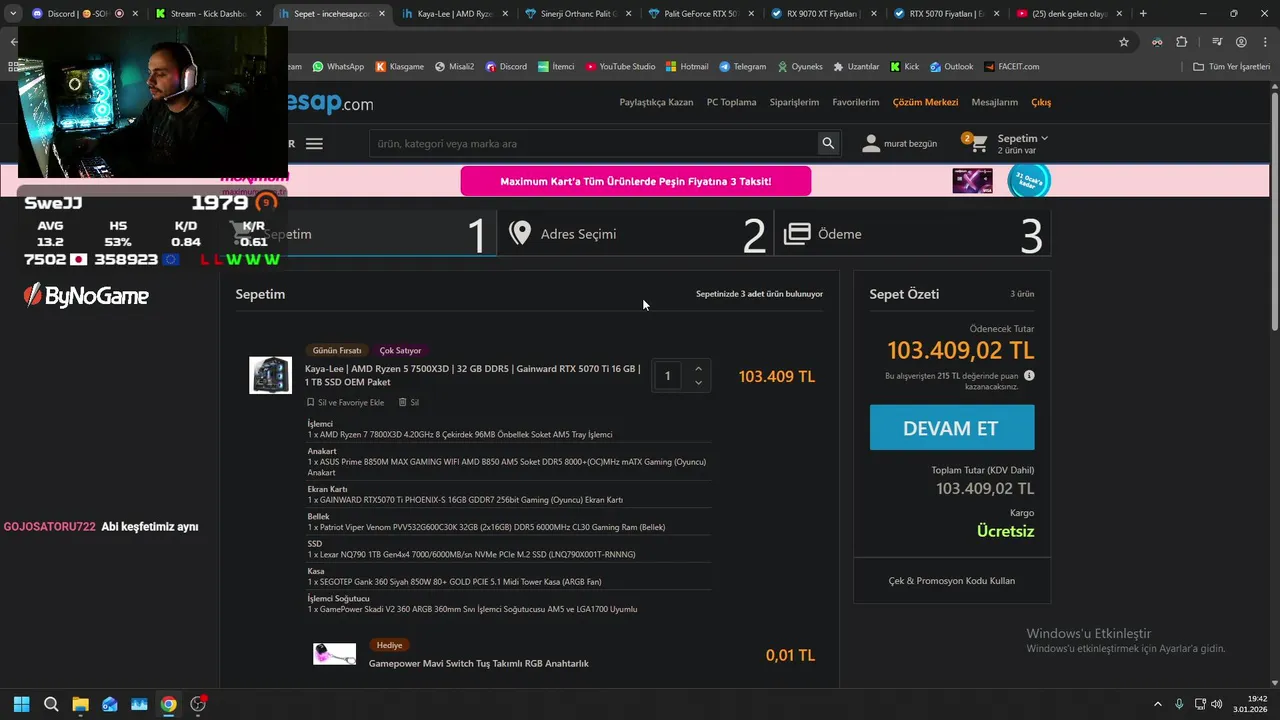Open File Explorer from taskbar
1280x720 pixels.
80,704
